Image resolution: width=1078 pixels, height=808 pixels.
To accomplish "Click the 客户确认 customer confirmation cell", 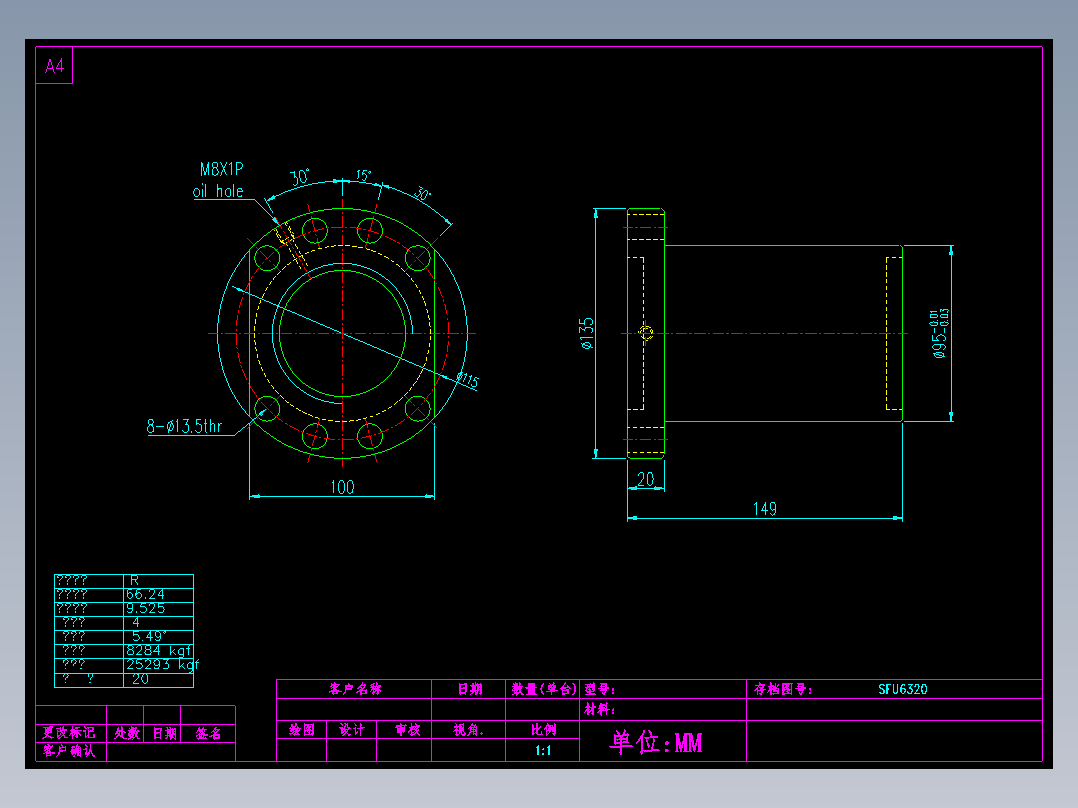I will 69,751.
